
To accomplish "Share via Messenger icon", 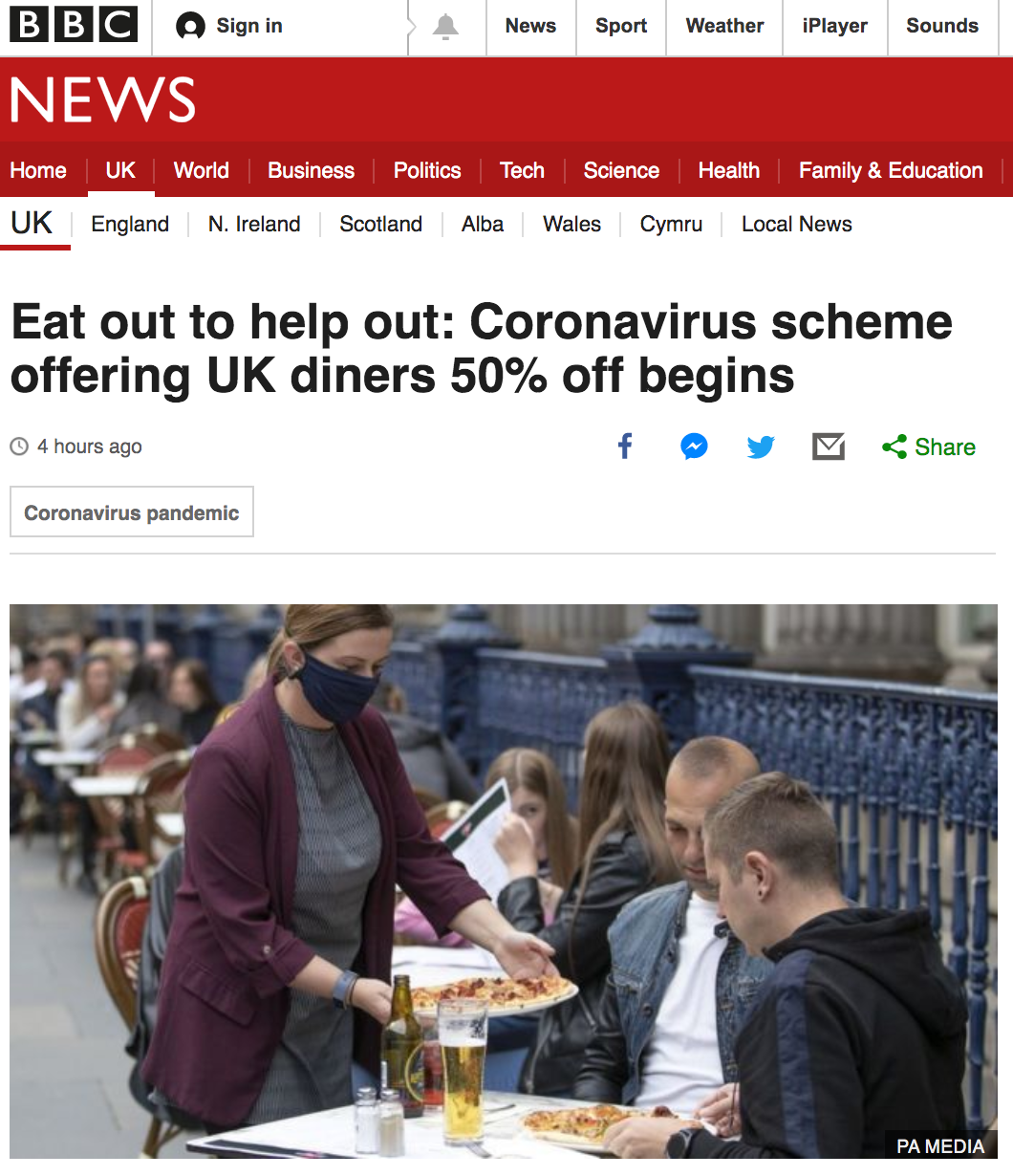I will 695,446.
